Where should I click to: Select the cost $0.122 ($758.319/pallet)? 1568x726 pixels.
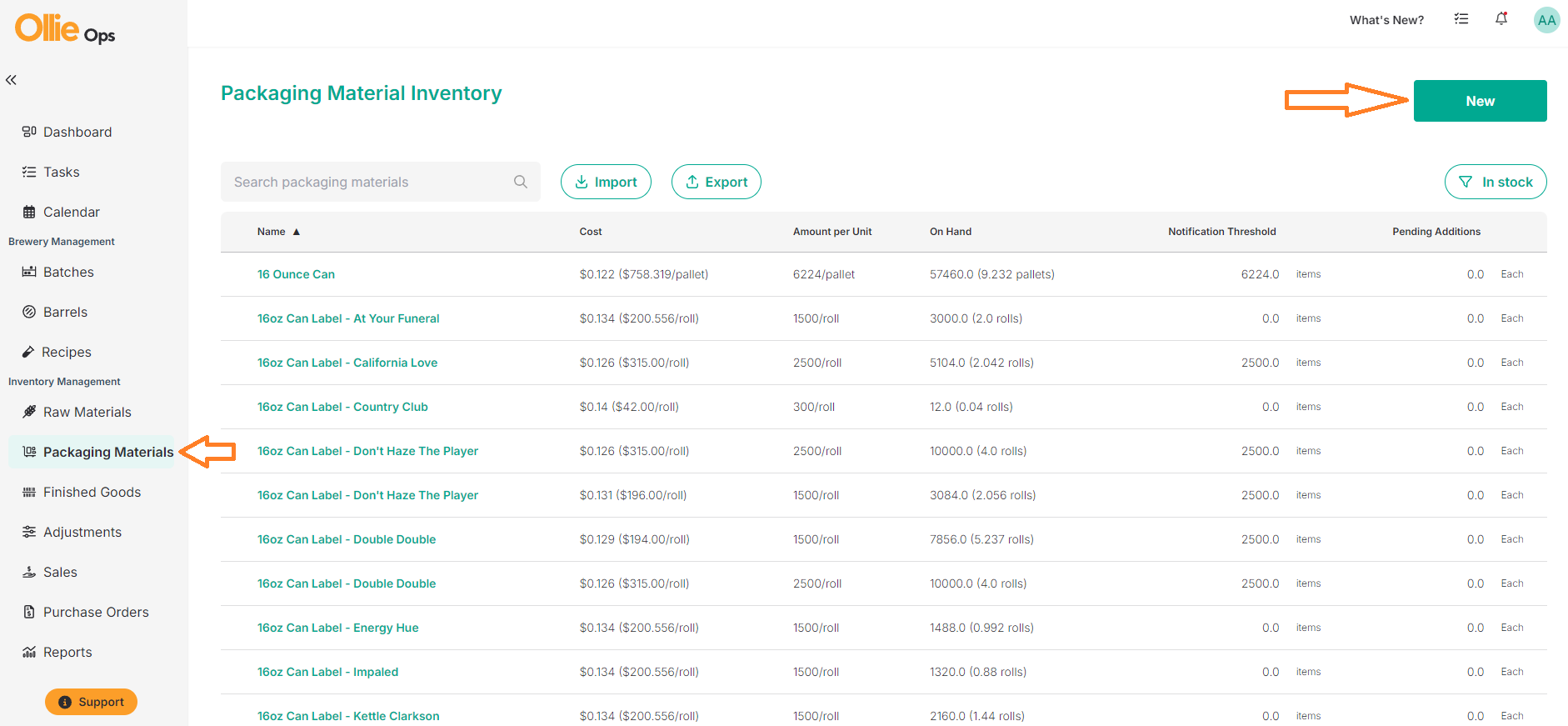pyautogui.click(x=644, y=274)
